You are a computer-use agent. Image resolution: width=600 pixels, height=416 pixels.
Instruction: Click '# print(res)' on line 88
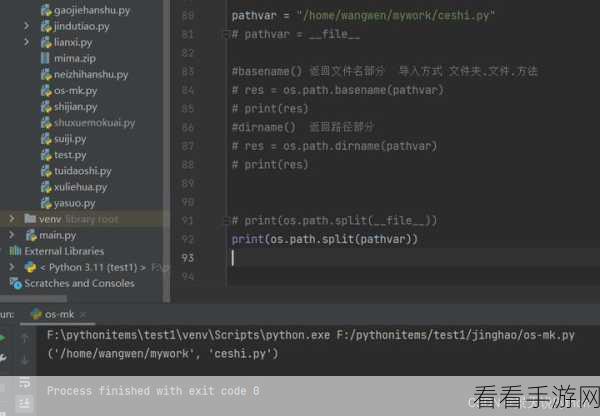coord(270,165)
